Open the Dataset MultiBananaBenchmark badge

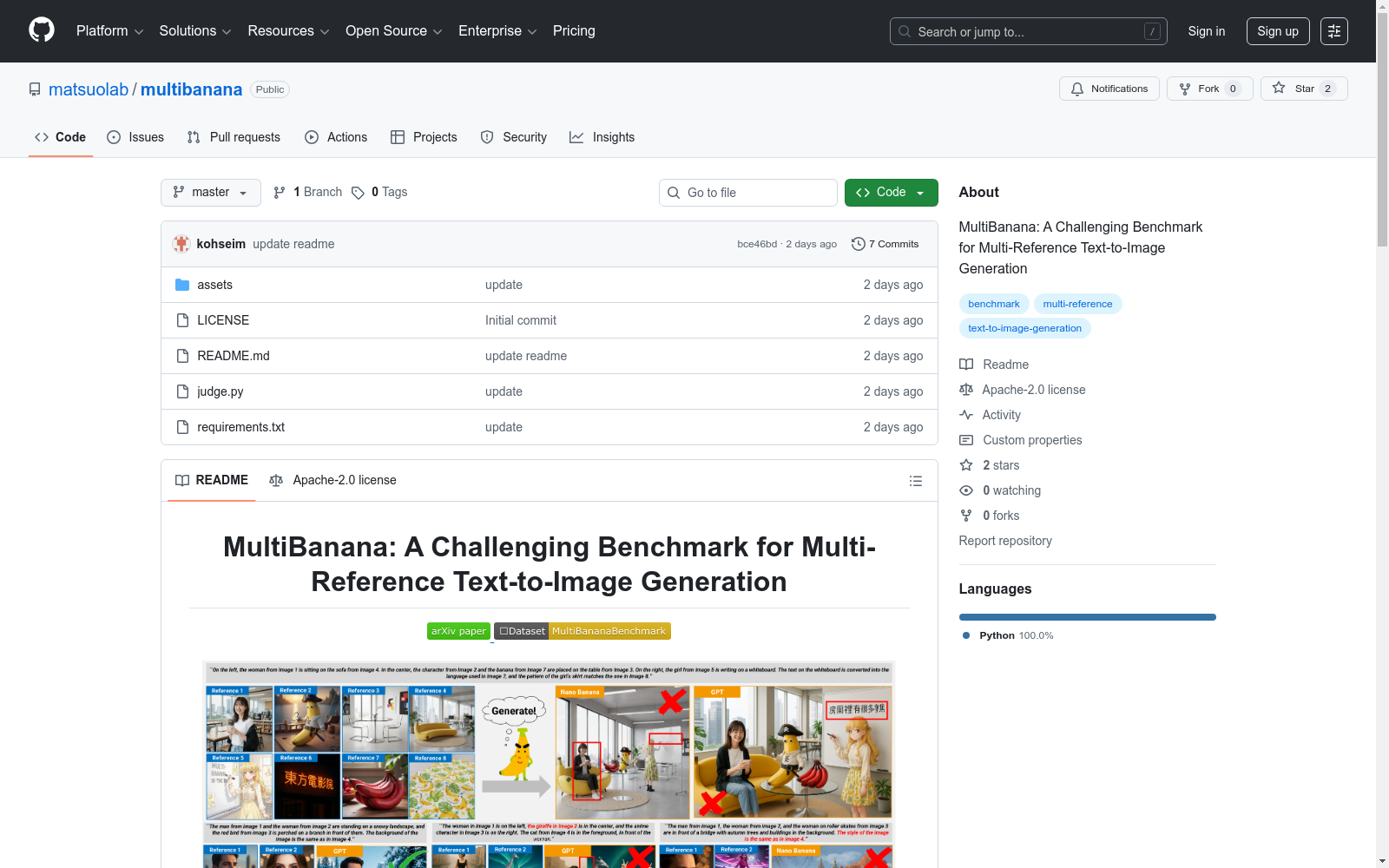coord(583,631)
